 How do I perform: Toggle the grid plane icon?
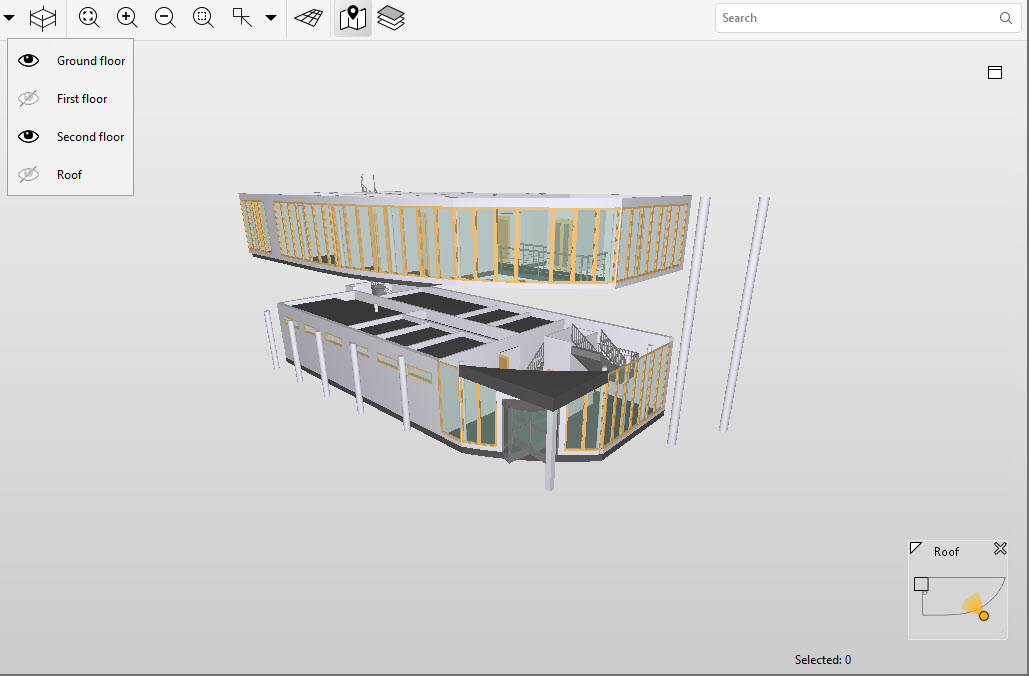308,18
